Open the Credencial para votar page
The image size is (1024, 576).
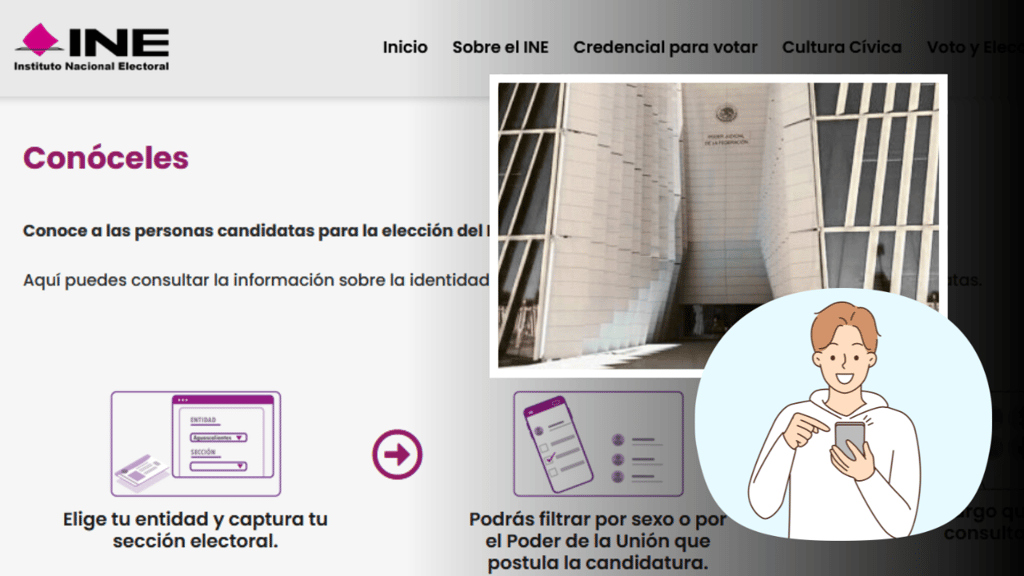pyautogui.click(x=665, y=47)
